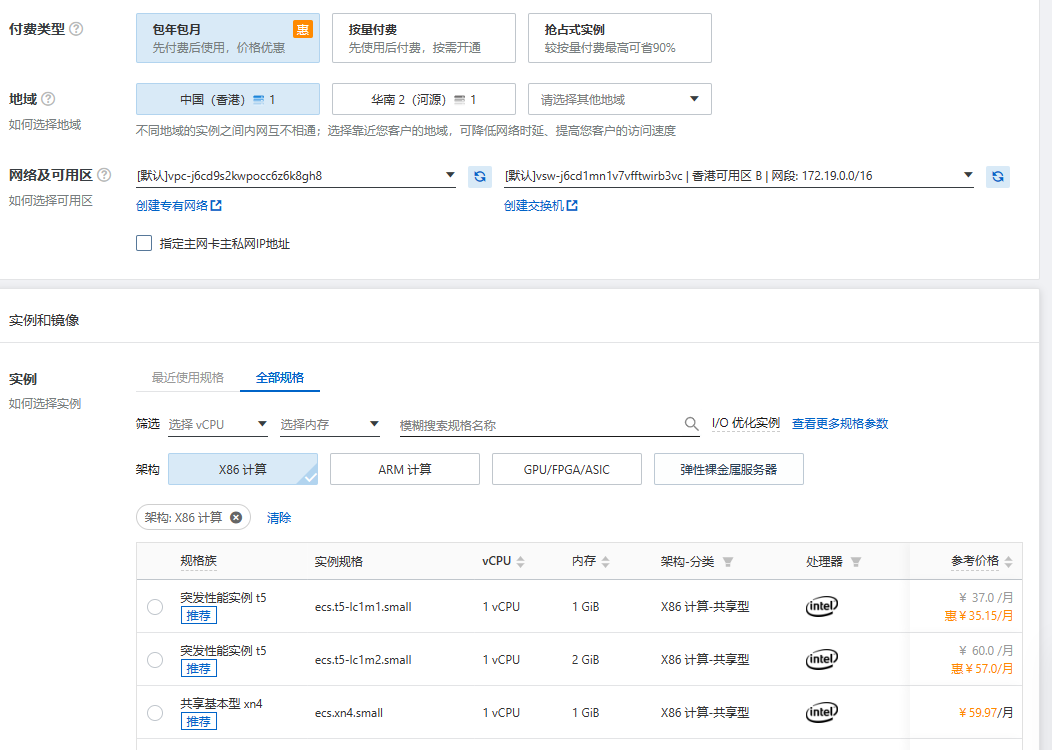Remove the 架构: X86 计算 filter tag
This screenshot has height=750, width=1052.
236,517
